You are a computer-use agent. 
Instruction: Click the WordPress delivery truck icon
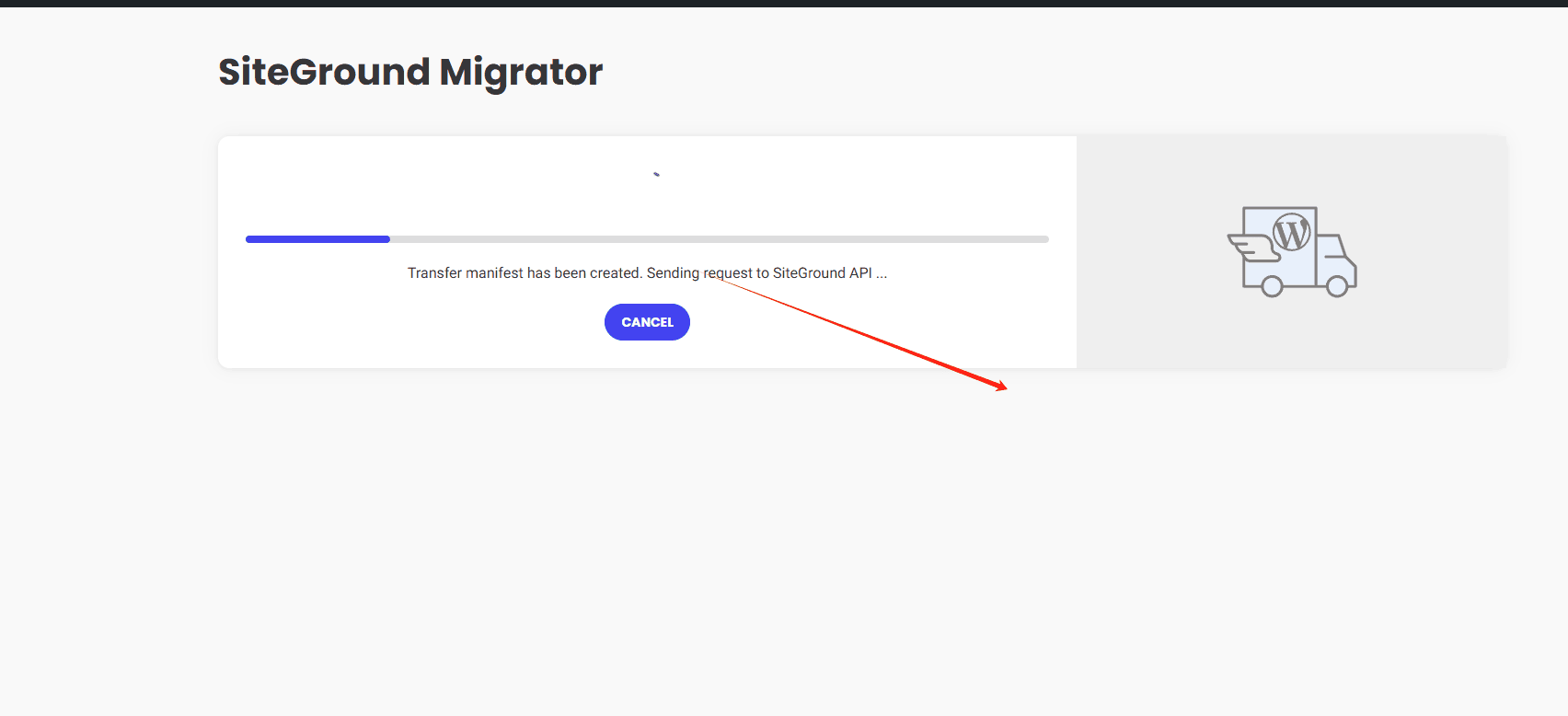[x=1292, y=251]
